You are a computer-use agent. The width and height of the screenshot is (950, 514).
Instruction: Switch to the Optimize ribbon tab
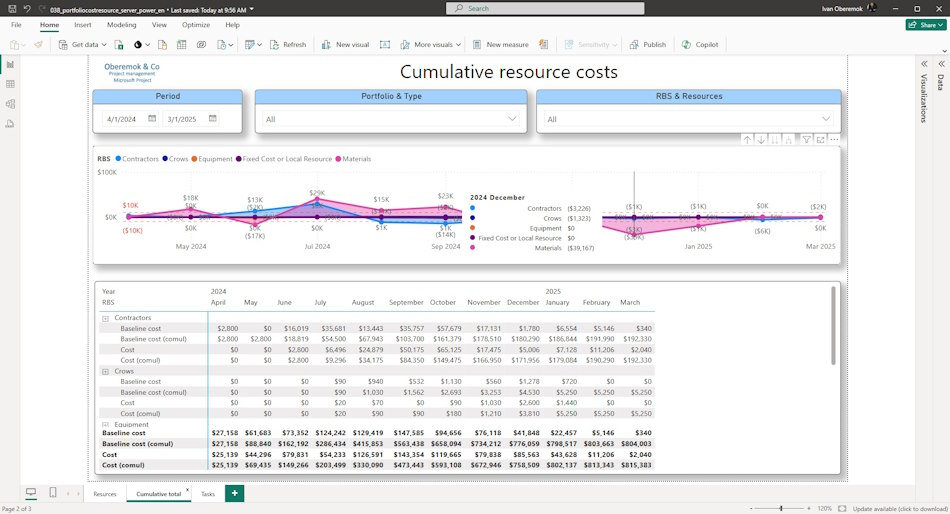196,25
